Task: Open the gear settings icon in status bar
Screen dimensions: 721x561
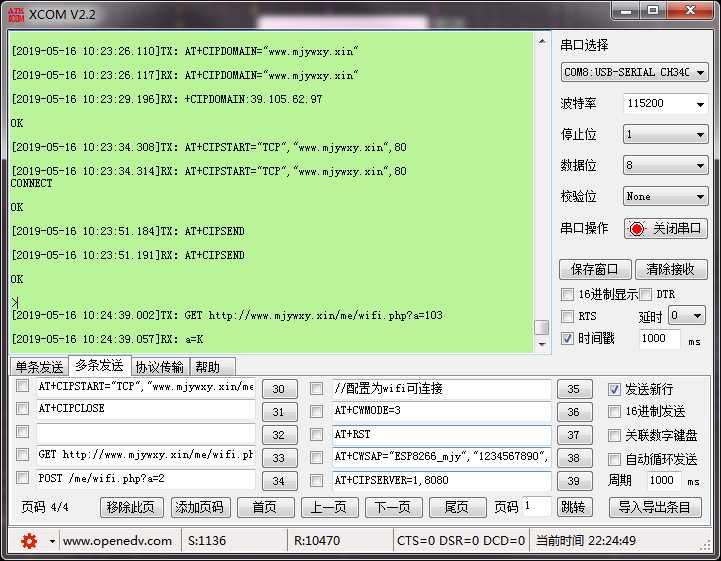Action: [x=29, y=541]
